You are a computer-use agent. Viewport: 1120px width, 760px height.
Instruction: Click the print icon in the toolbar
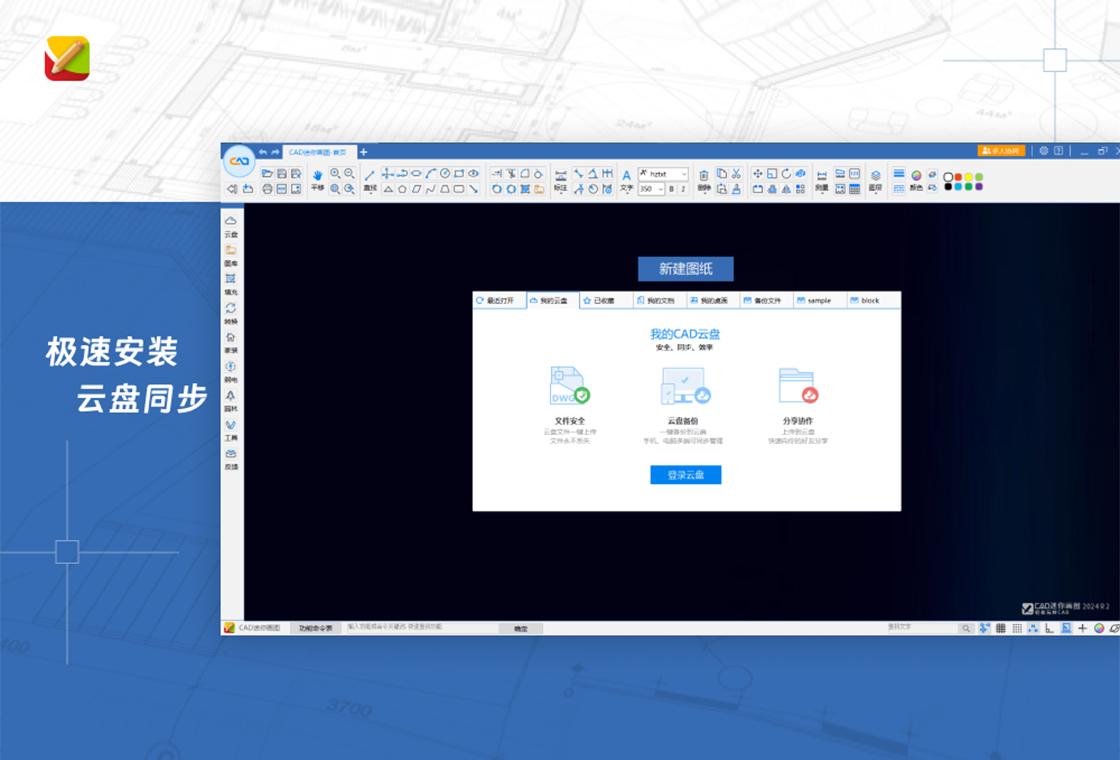click(x=267, y=189)
